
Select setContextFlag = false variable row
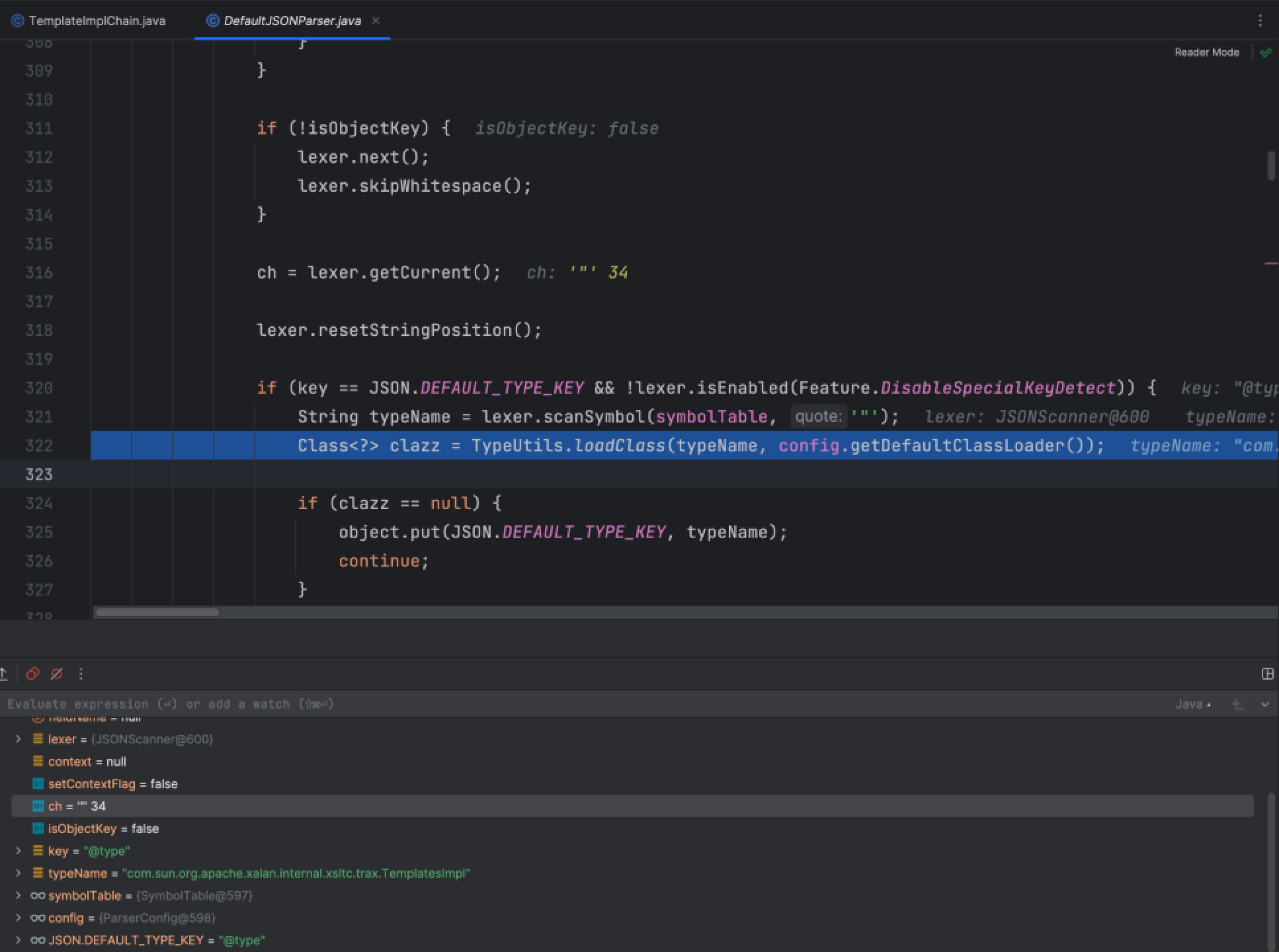coord(632,784)
